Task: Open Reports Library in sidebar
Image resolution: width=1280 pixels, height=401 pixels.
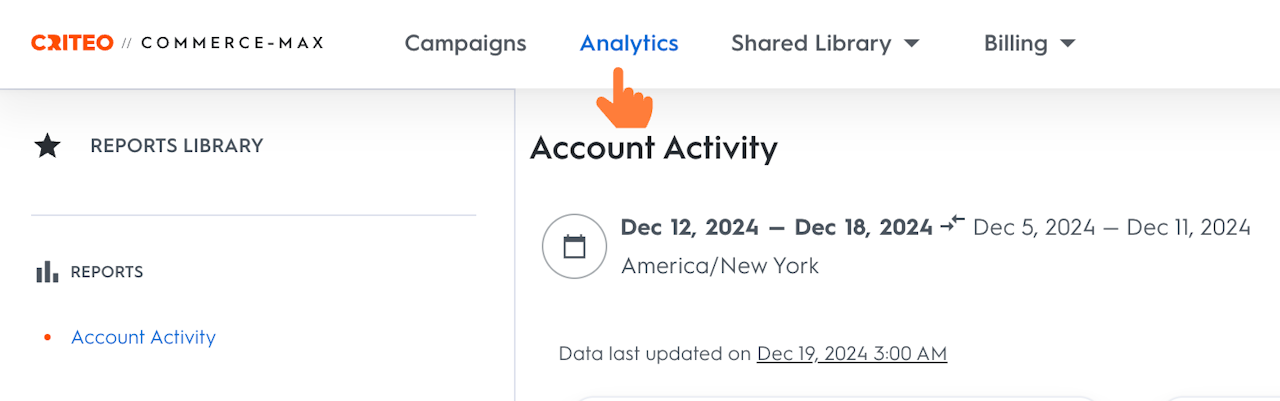Action: 177,146
